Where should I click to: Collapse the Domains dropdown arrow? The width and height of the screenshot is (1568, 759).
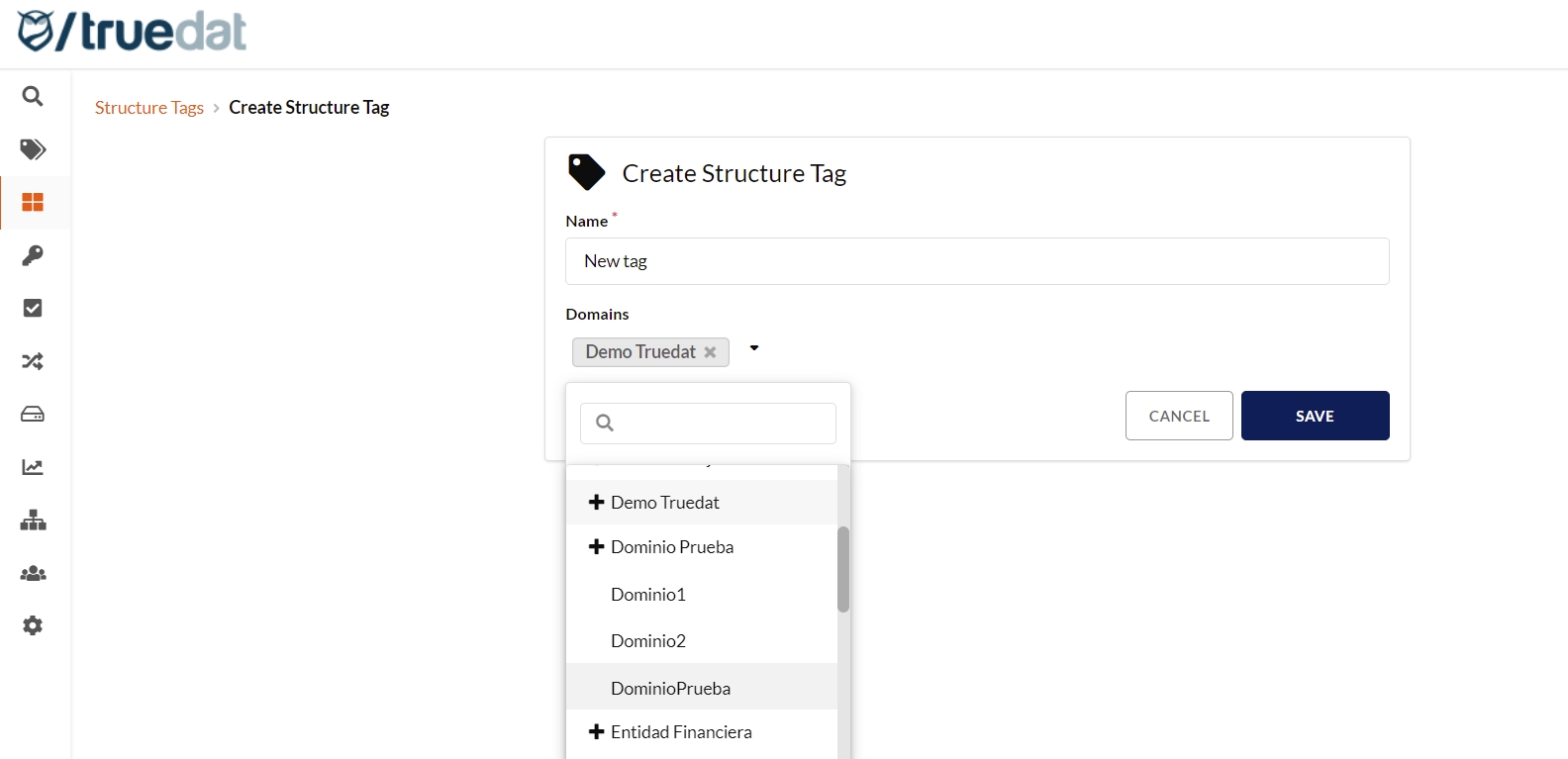tap(754, 348)
